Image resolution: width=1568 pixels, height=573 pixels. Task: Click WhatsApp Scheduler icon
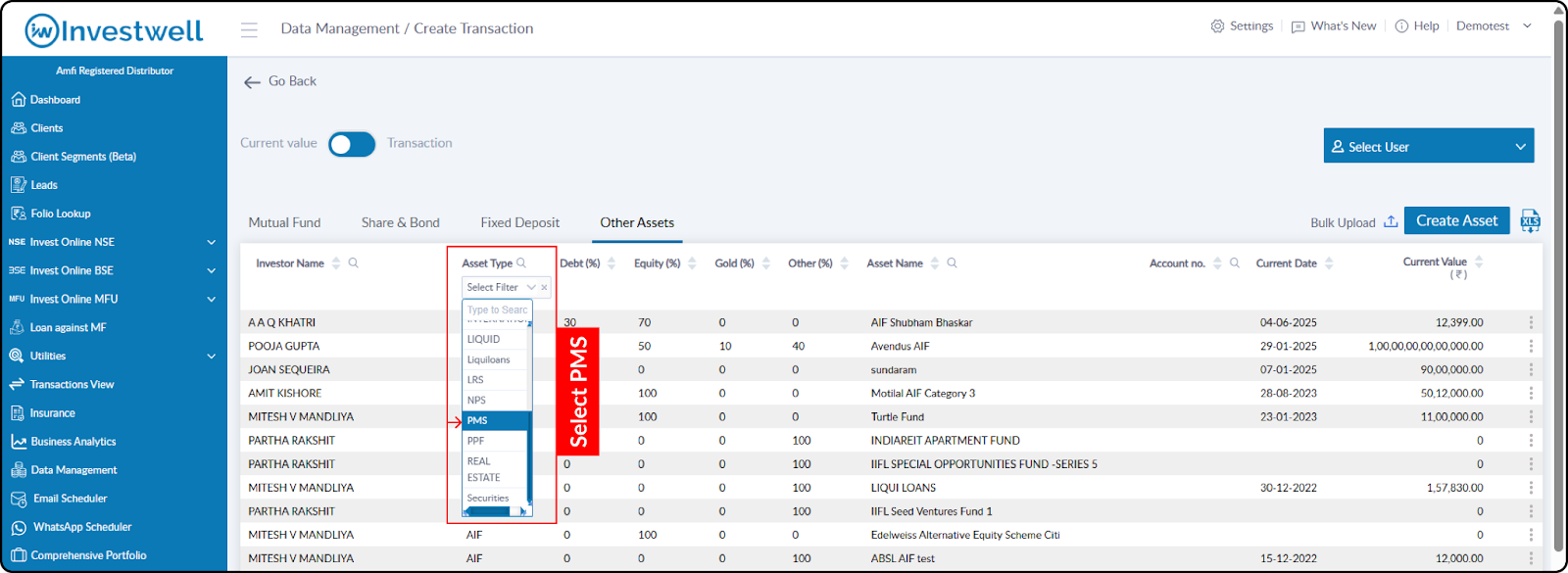[x=18, y=527]
